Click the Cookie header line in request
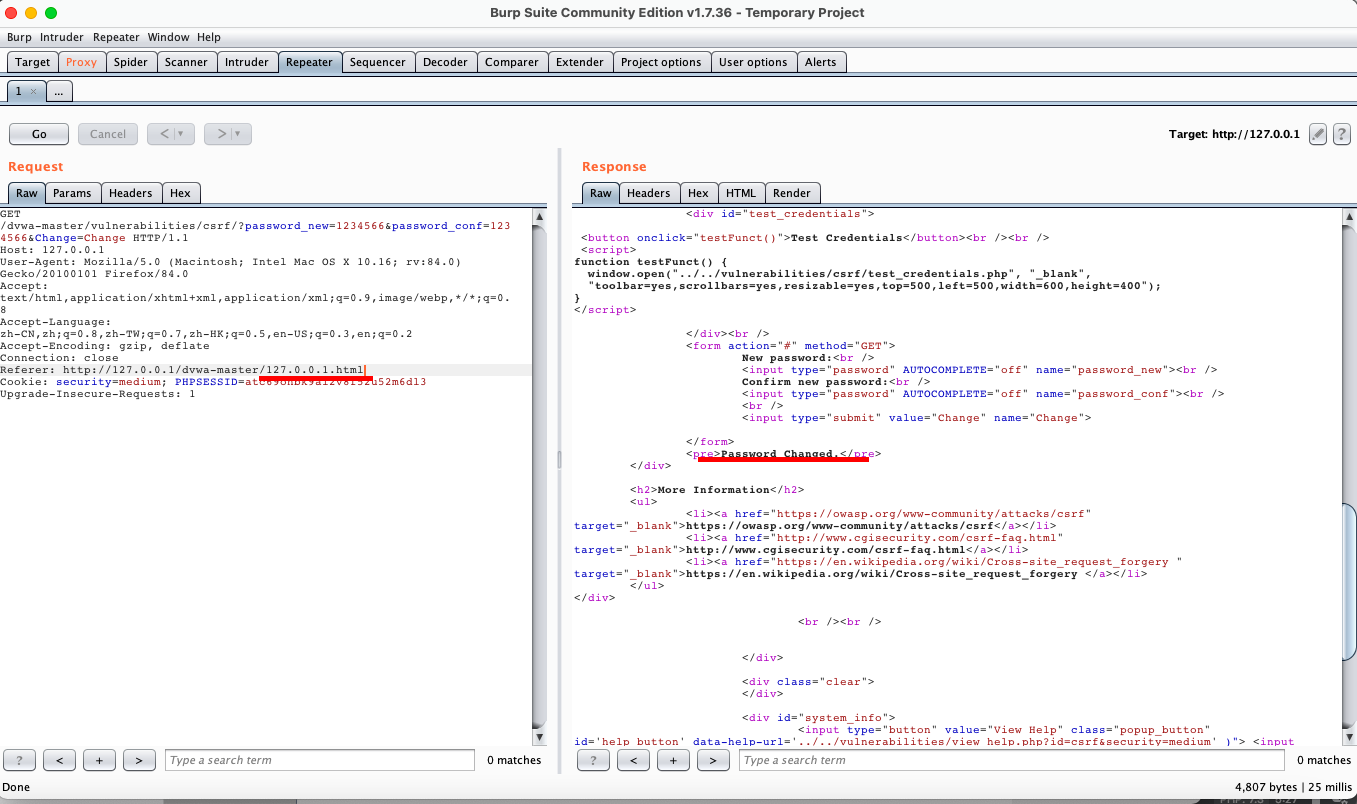1357x804 pixels. pos(213,382)
